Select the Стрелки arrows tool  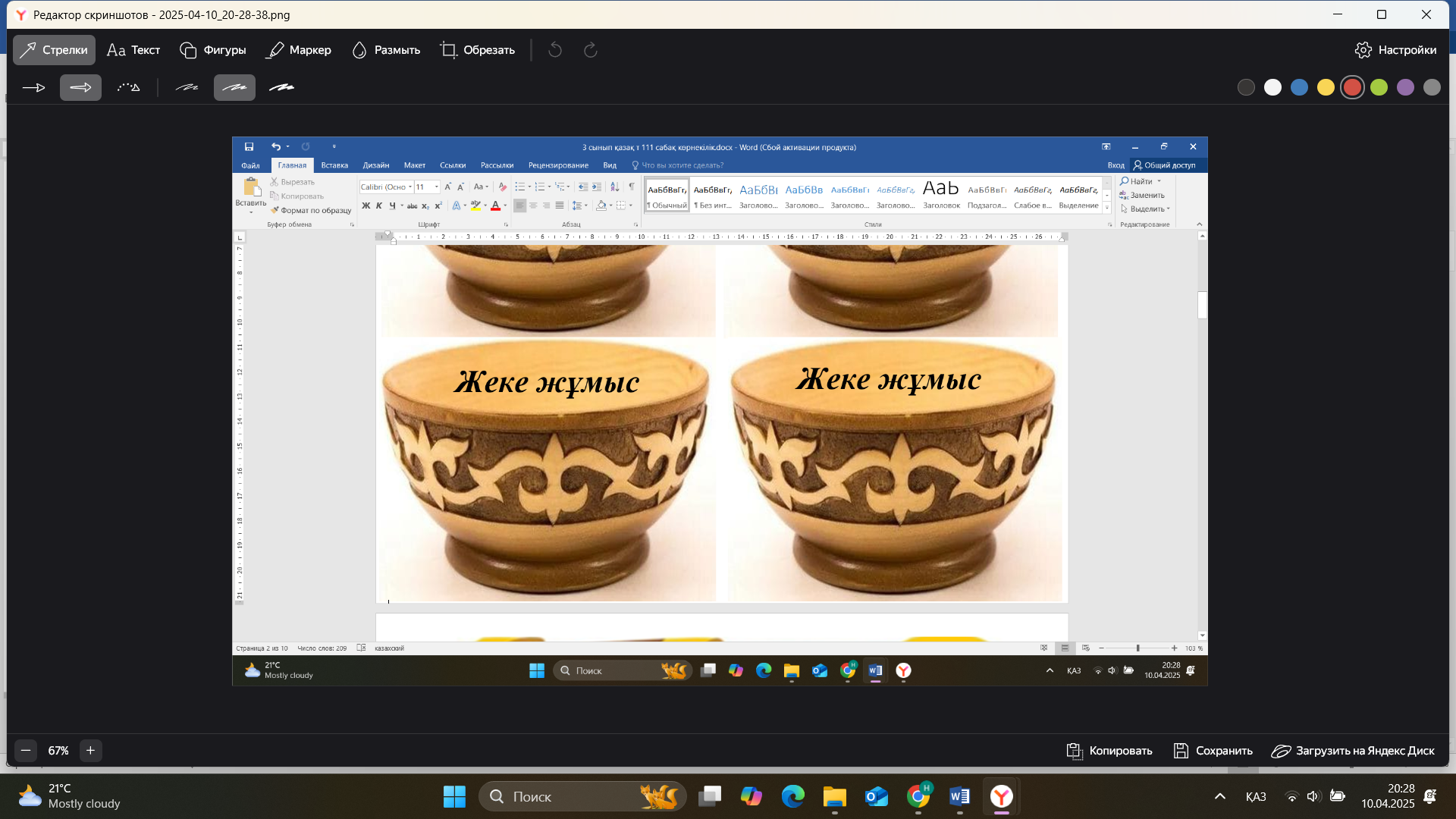coord(54,50)
